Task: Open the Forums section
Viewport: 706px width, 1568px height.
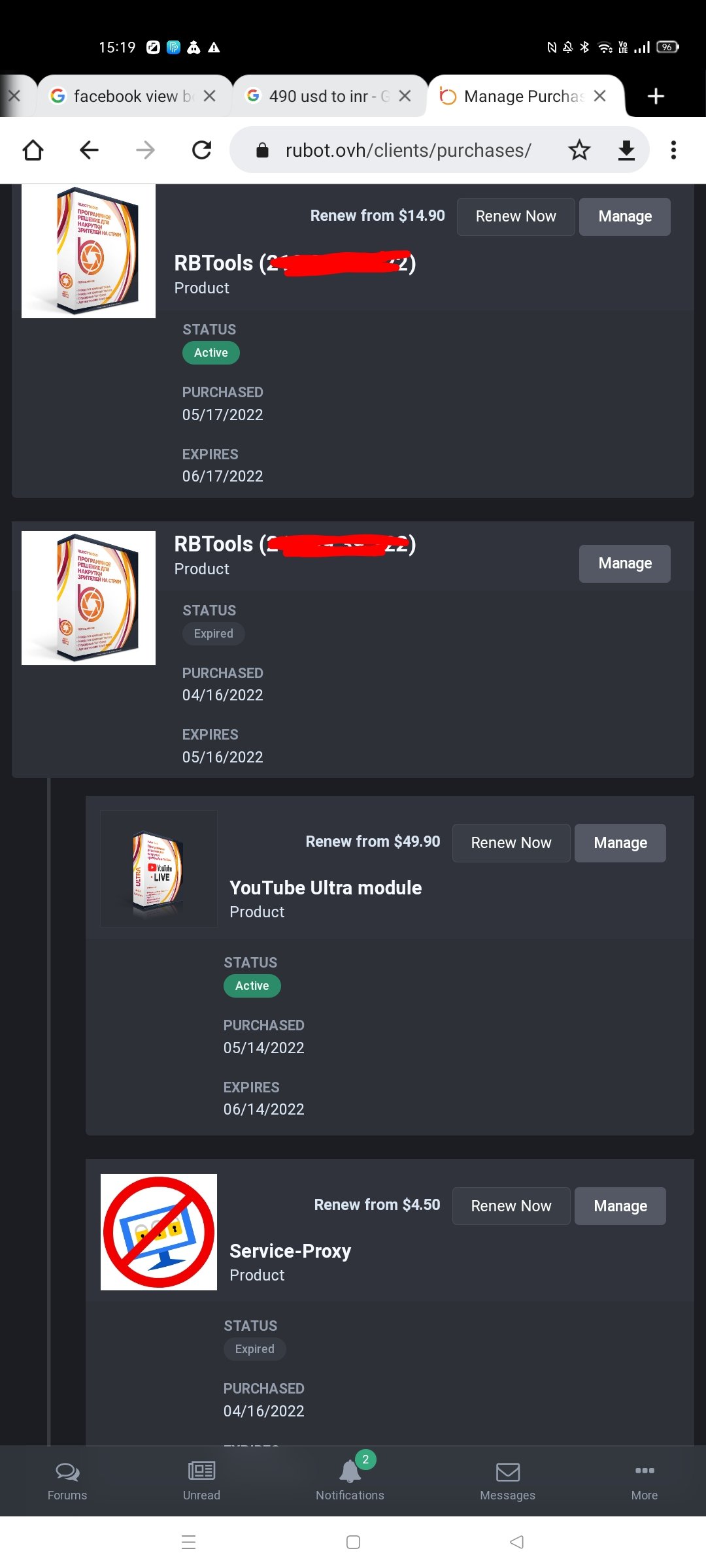Action: click(x=67, y=1480)
